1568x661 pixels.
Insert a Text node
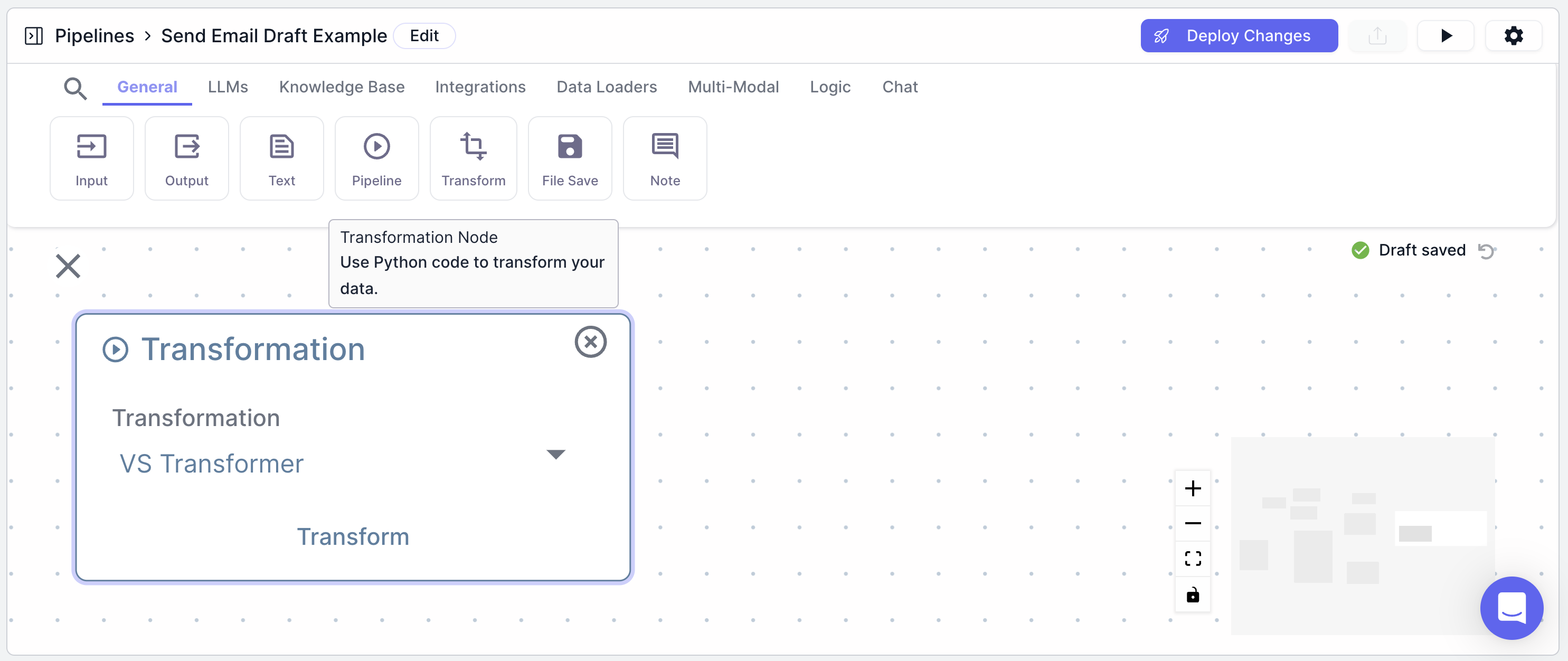pos(281,158)
